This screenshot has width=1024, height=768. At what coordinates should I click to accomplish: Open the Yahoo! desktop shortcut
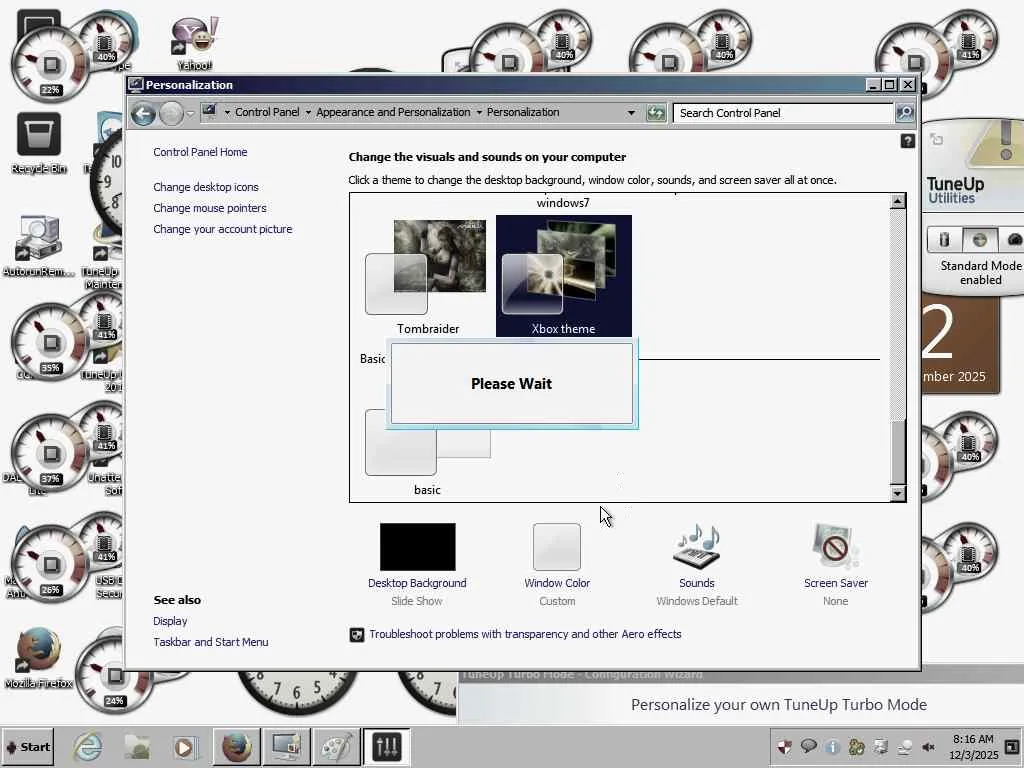pyautogui.click(x=195, y=43)
